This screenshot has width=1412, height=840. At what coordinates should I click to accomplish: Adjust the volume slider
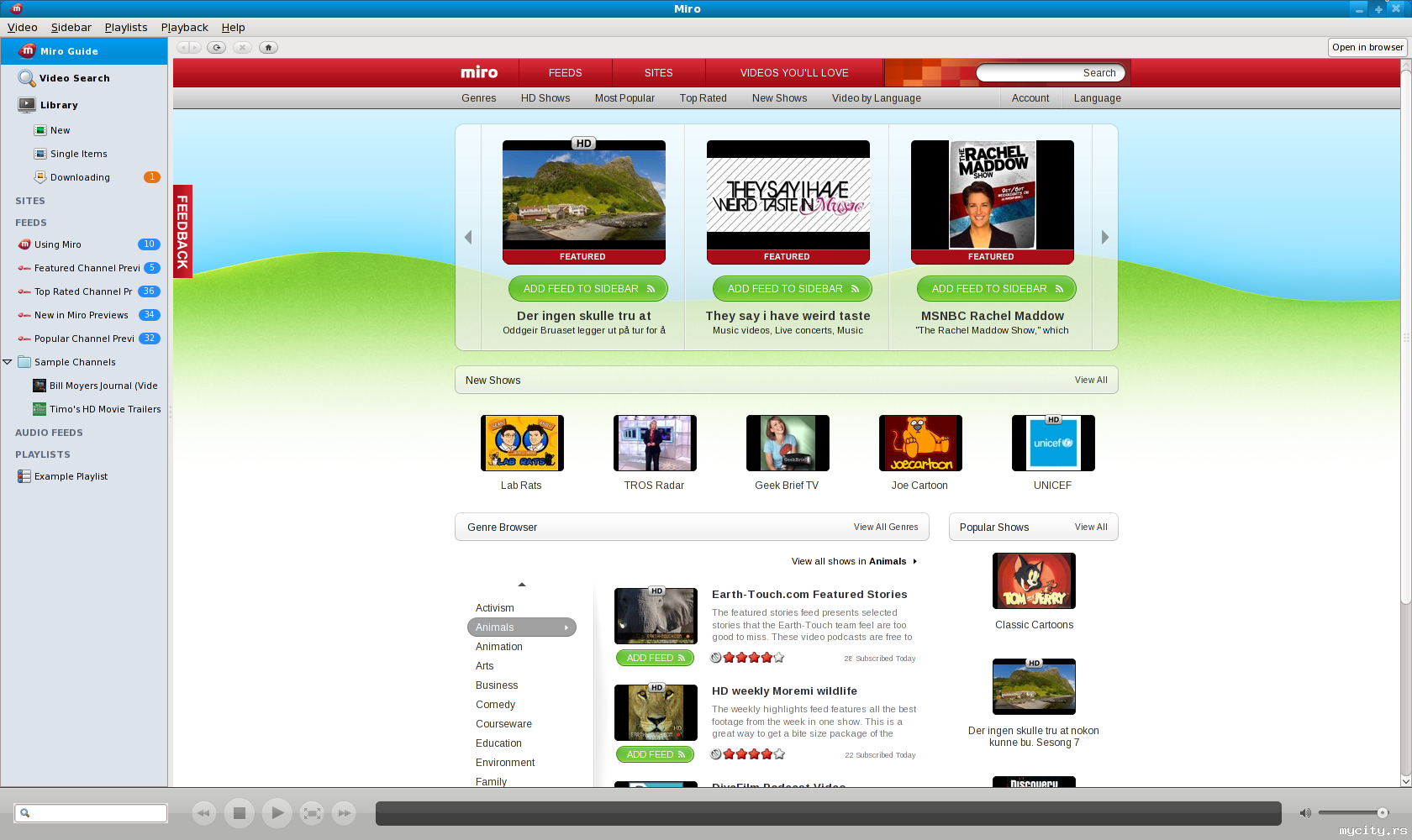pos(1353,812)
